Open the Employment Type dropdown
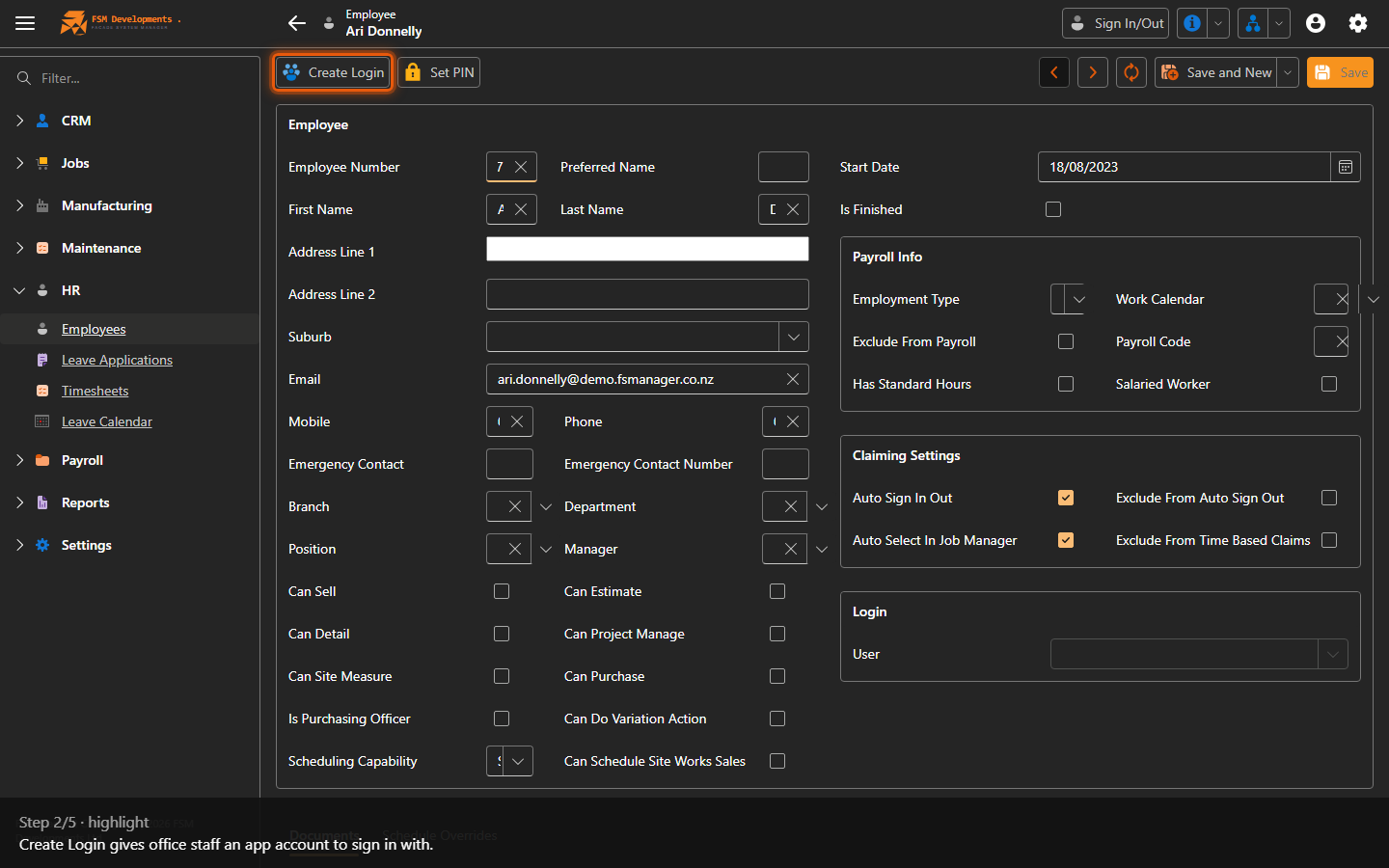The width and height of the screenshot is (1389, 868). point(1078,299)
